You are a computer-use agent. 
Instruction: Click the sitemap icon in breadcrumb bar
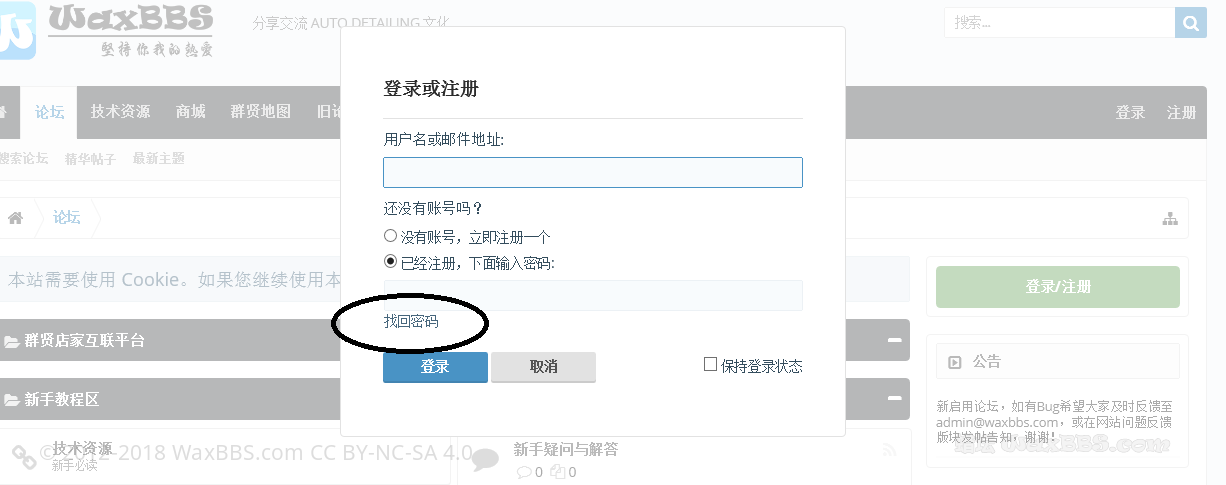pos(1170,218)
